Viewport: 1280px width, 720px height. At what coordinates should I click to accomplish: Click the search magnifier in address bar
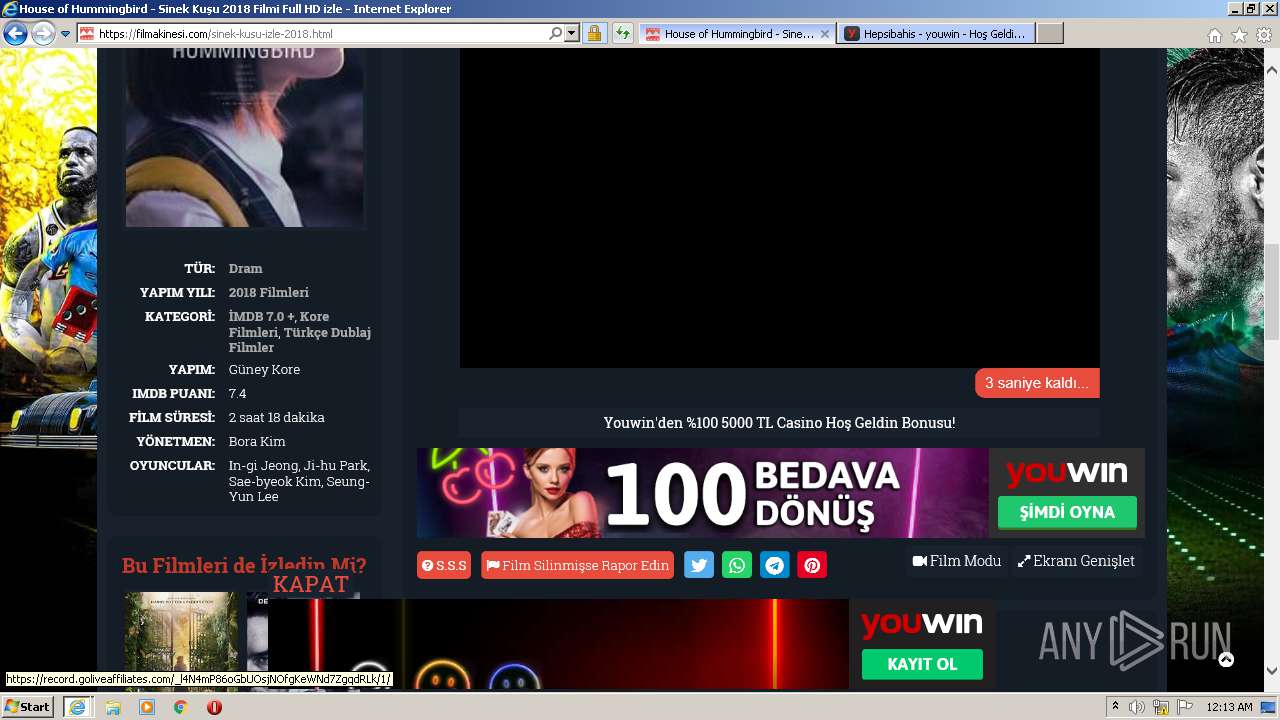(556, 34)
